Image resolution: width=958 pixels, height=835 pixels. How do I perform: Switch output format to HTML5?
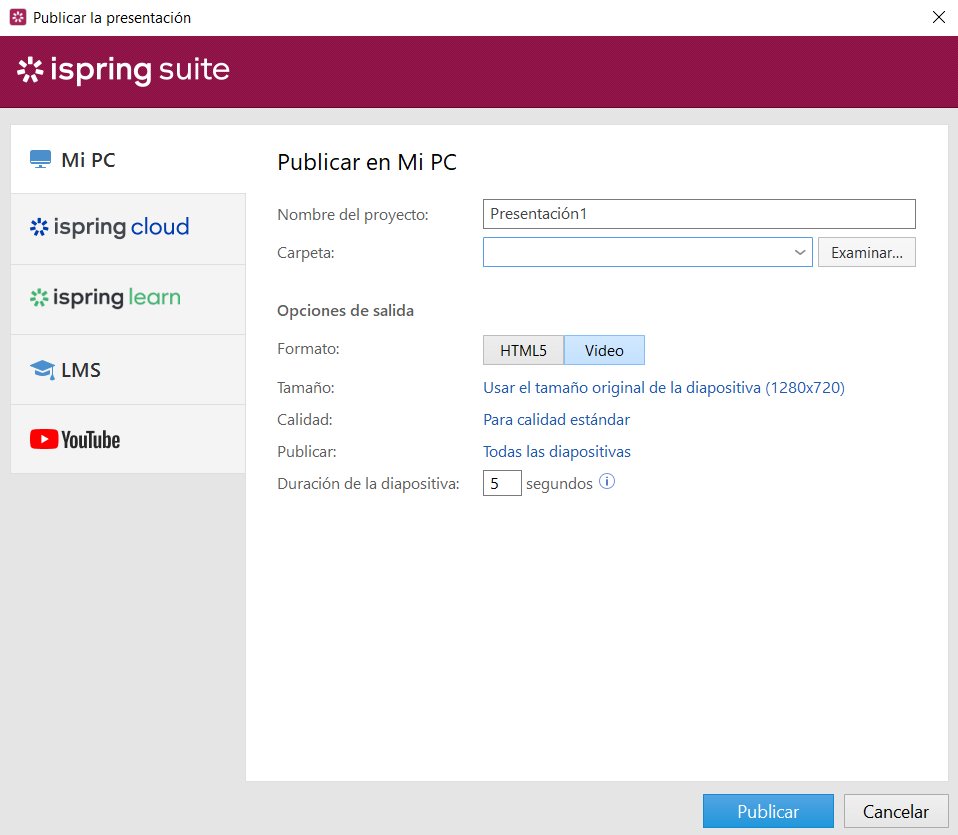tap(522, 350)
